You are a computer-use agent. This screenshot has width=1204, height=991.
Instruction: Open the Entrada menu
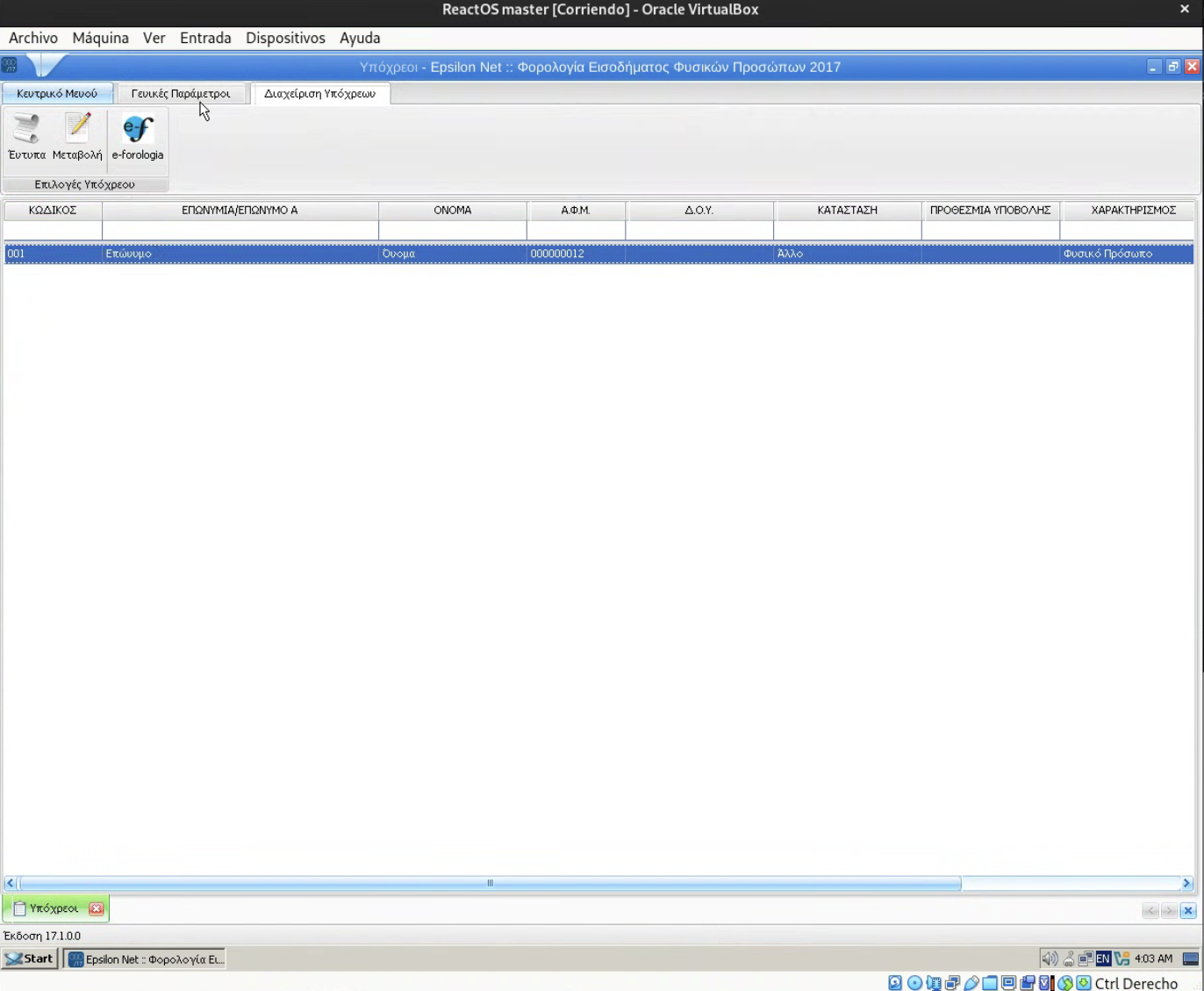[205, 38]
